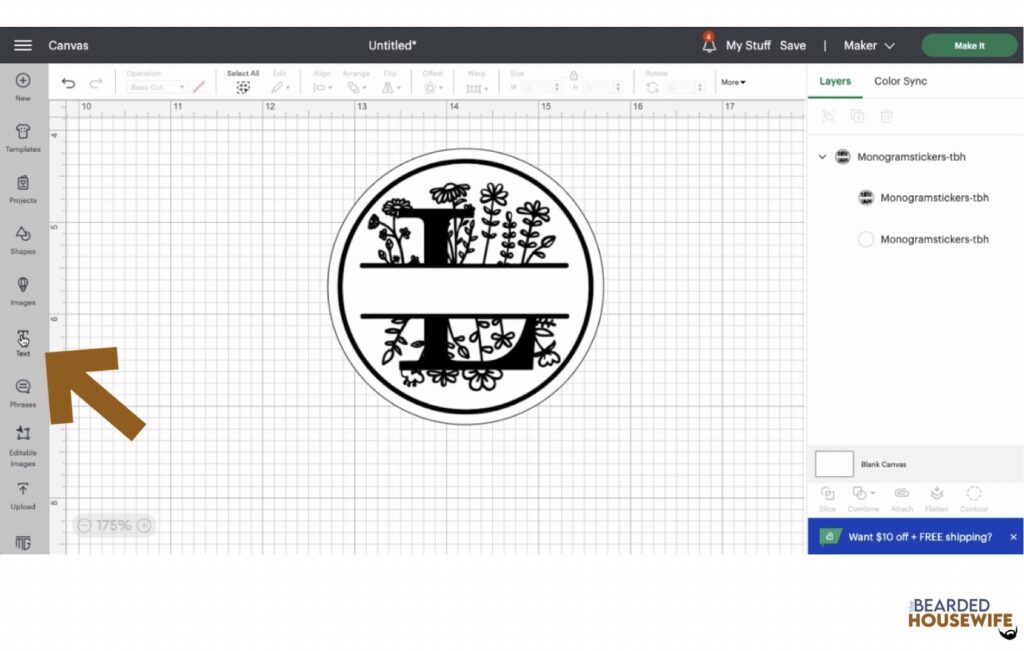The height and width of the screenshot is (651, 1024).
Task: Close the $10 off promotion banner
Action: [x=1012, y=537]
